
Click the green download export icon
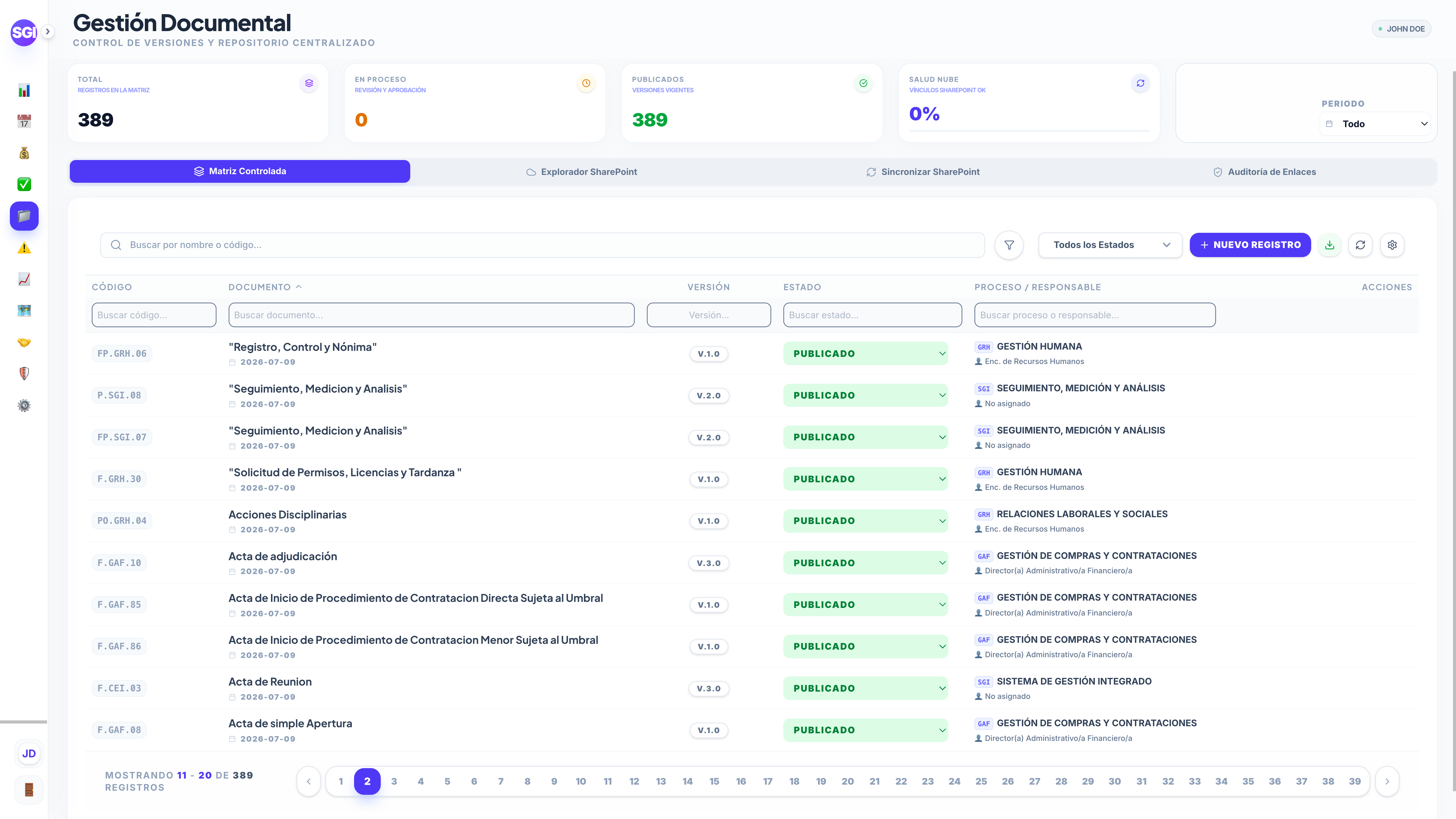(x=1329, y=245)
